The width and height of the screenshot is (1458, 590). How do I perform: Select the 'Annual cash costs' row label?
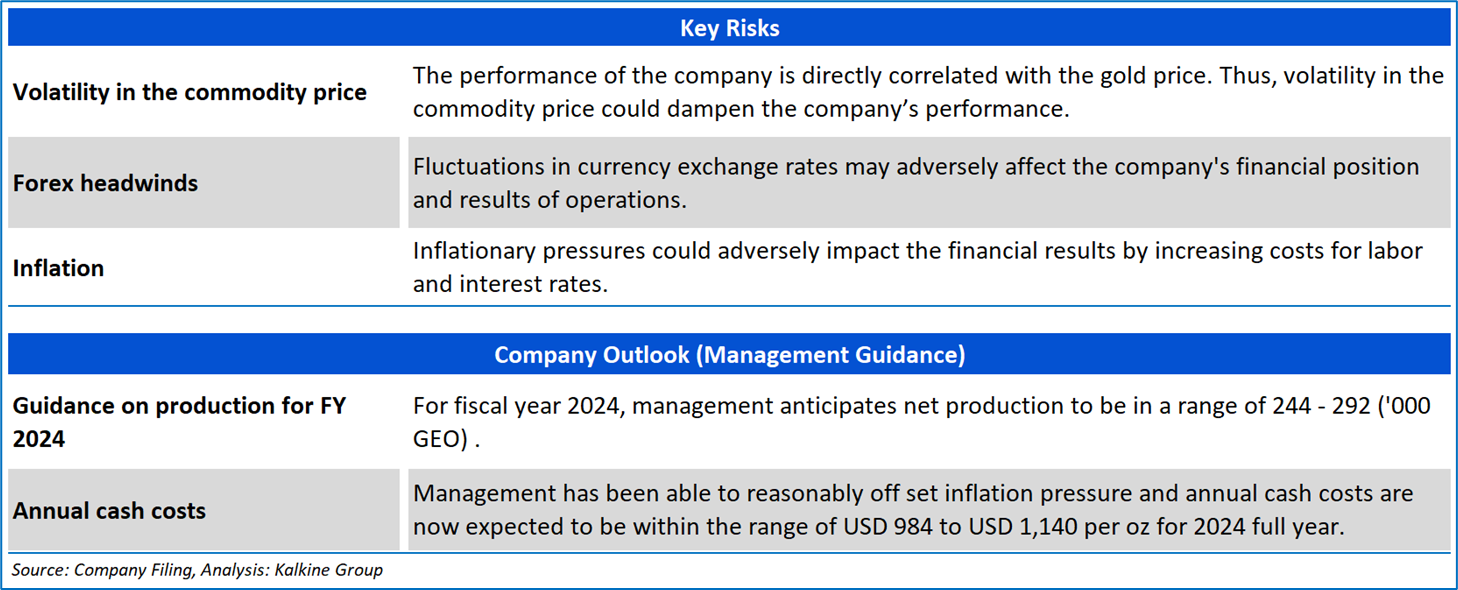click(109, 511)
